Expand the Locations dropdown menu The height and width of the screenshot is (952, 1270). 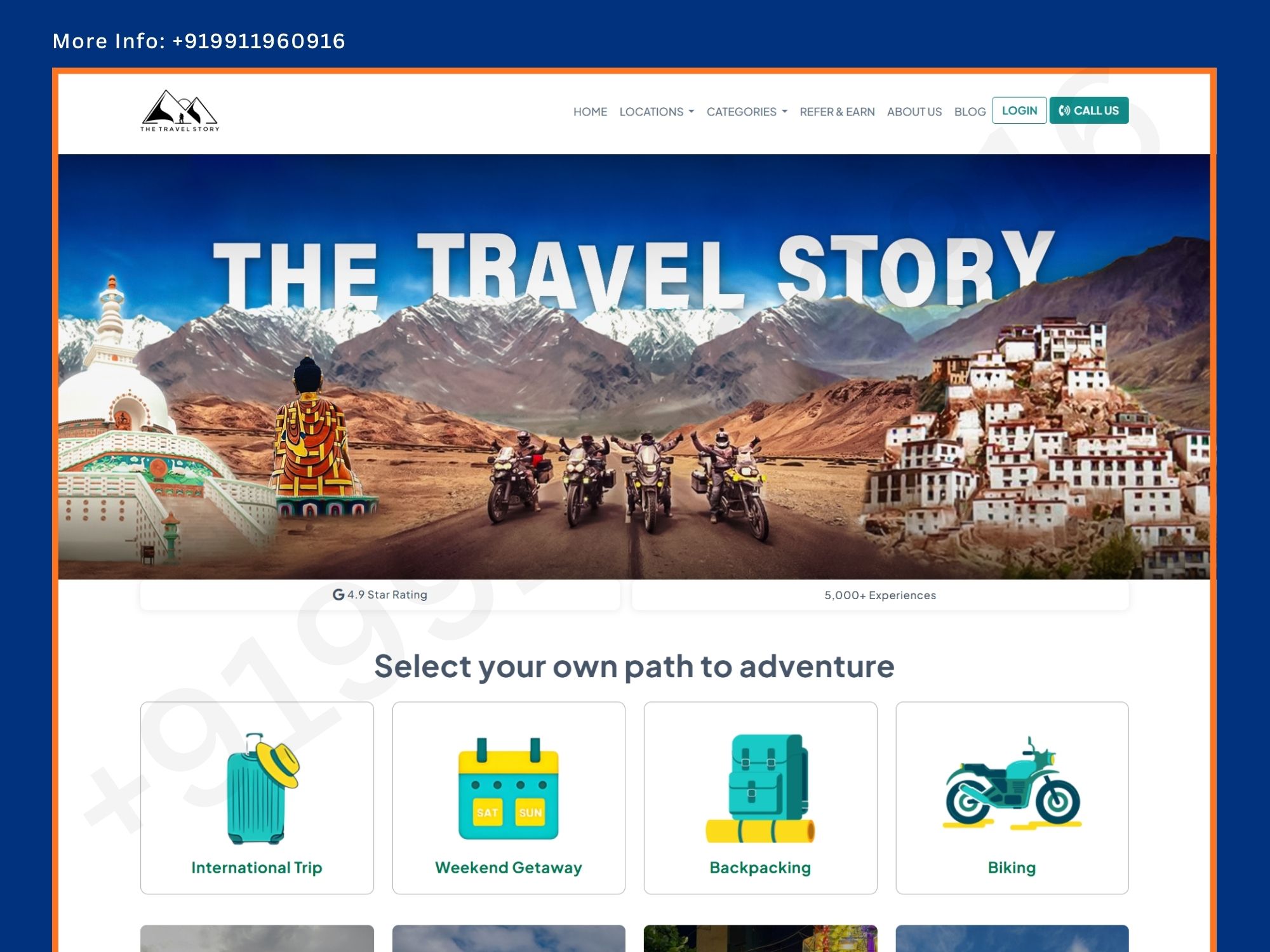(x=657, y=112)
